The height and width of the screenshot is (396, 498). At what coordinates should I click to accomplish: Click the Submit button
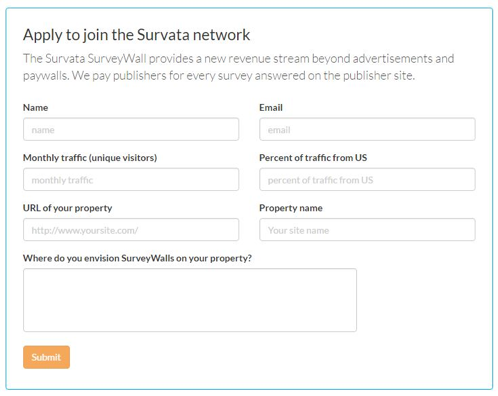pos(46,357)
